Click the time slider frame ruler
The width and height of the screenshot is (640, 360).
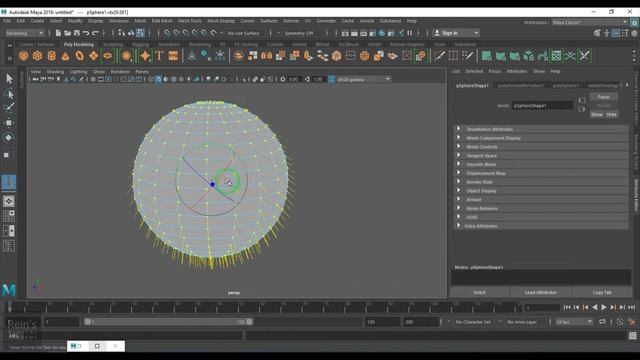[x=263, y=307]
